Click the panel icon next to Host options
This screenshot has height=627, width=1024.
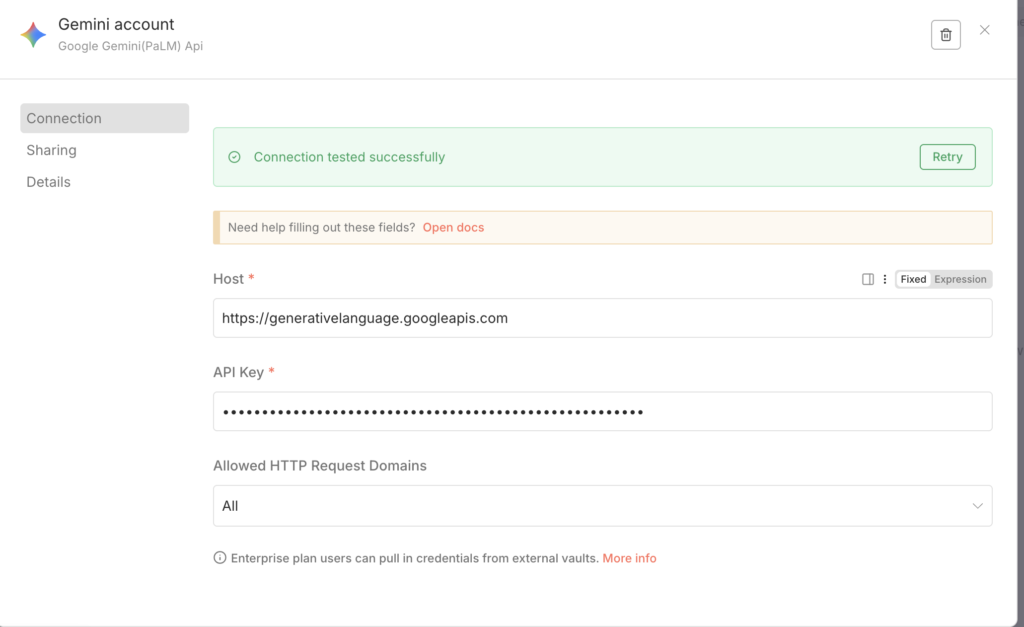pyautogui.click(x=868, y=280)
